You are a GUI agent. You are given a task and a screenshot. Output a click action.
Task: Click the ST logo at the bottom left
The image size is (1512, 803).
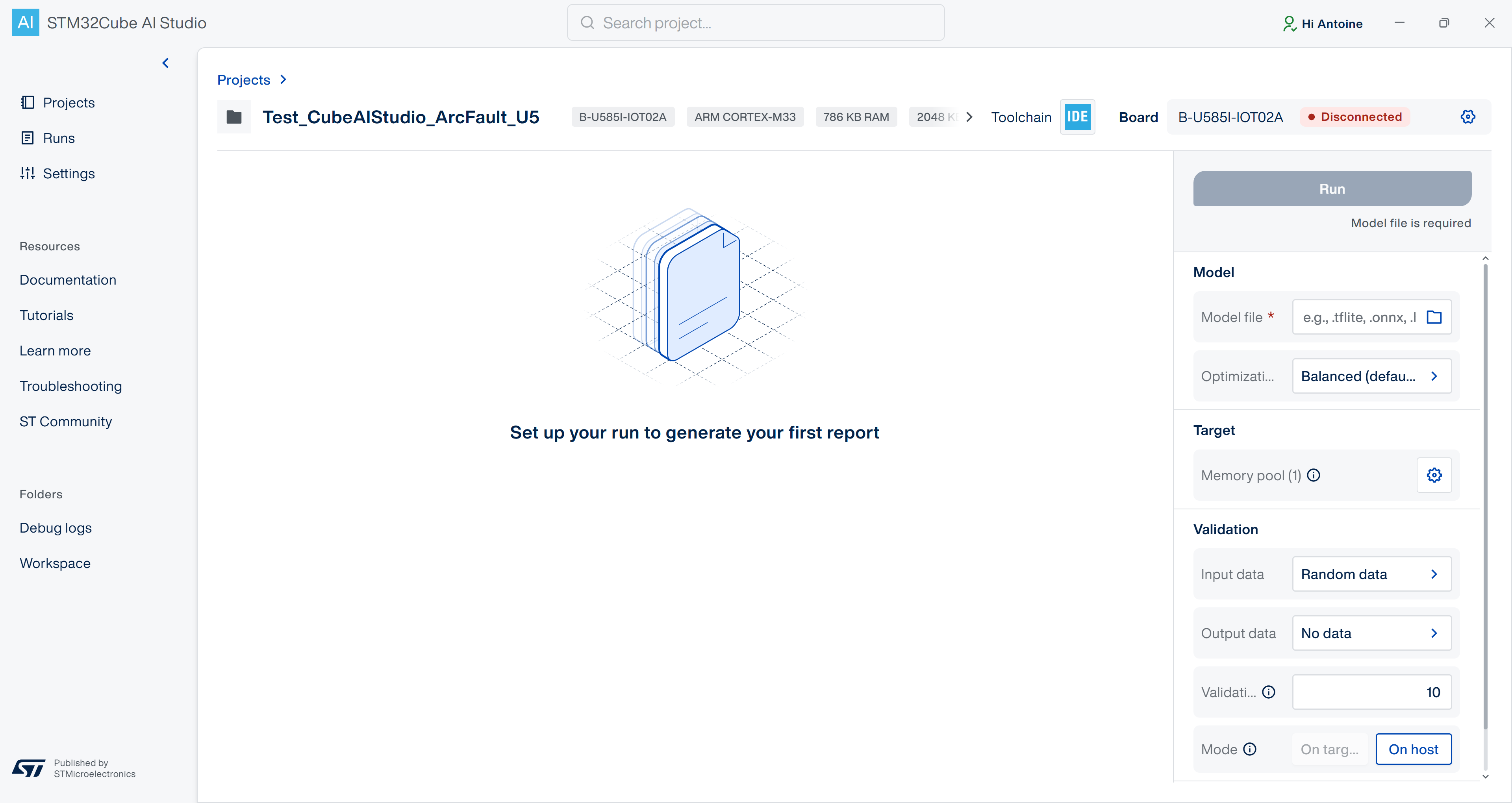[28, 768]
